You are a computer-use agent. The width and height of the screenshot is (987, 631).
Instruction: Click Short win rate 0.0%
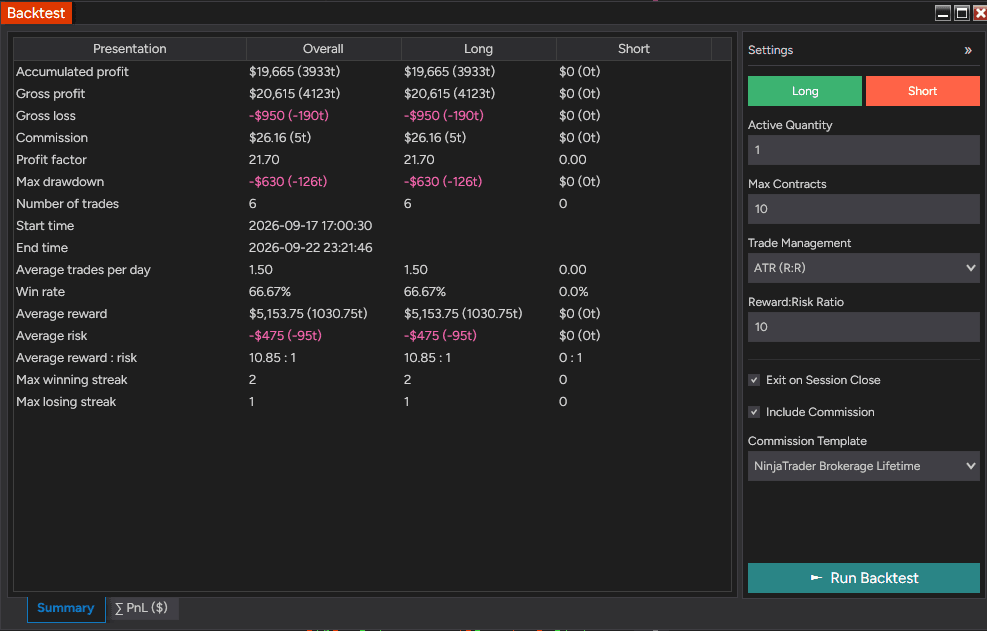(x=573, y=292)
